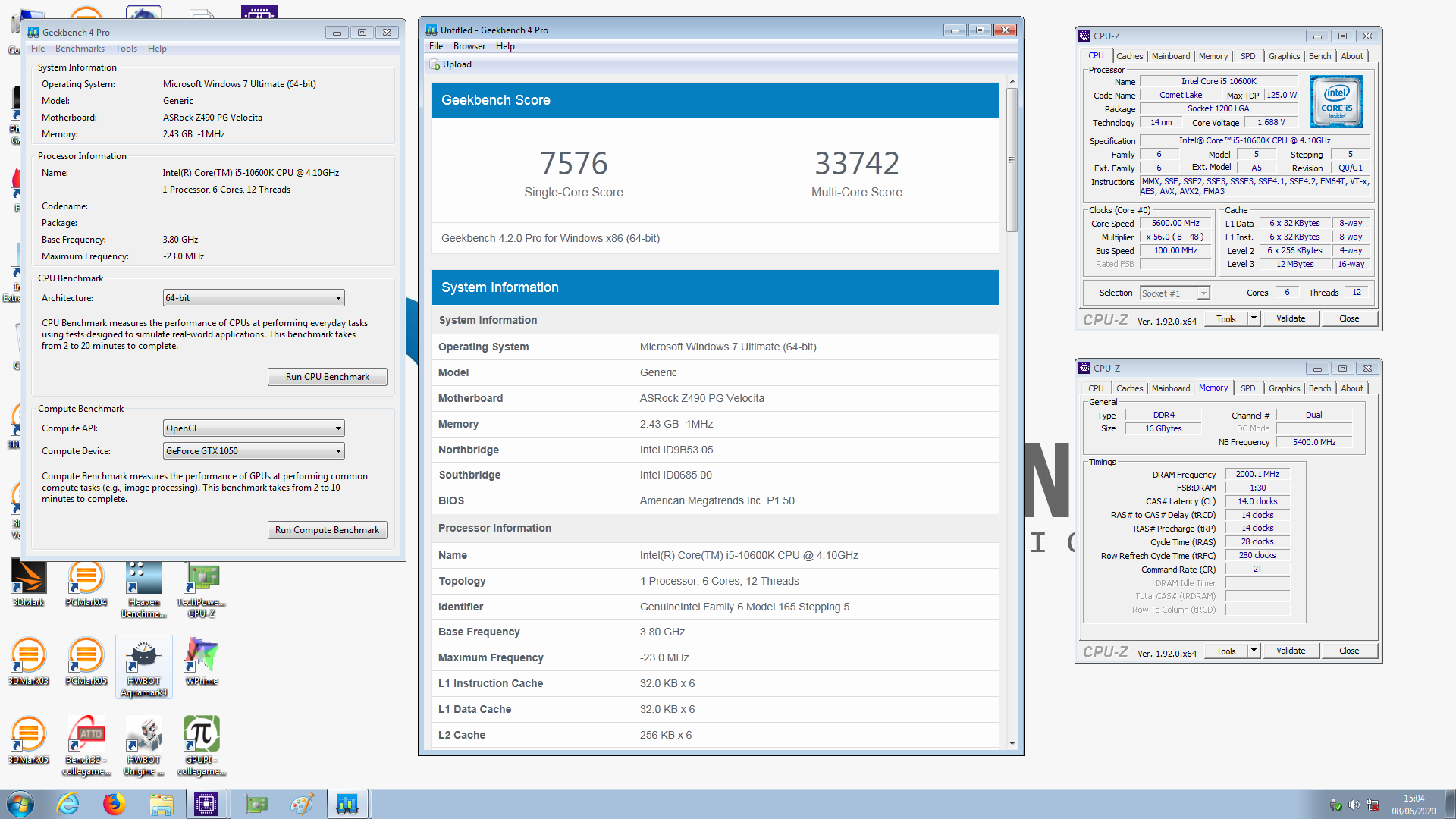Click DRAM Frequency value 2000.1 MHz
1456x819 pixels.
pyautogui.click(x=1257, y=475)
